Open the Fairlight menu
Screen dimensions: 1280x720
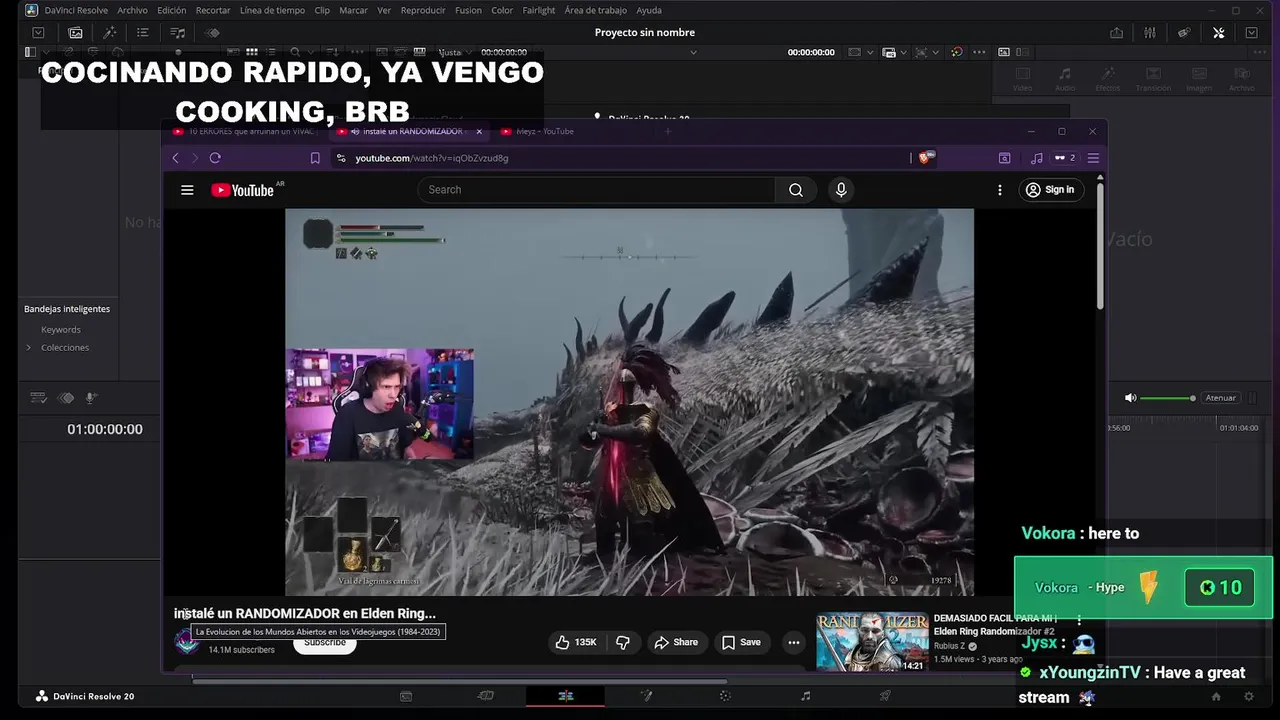[538, 10]
